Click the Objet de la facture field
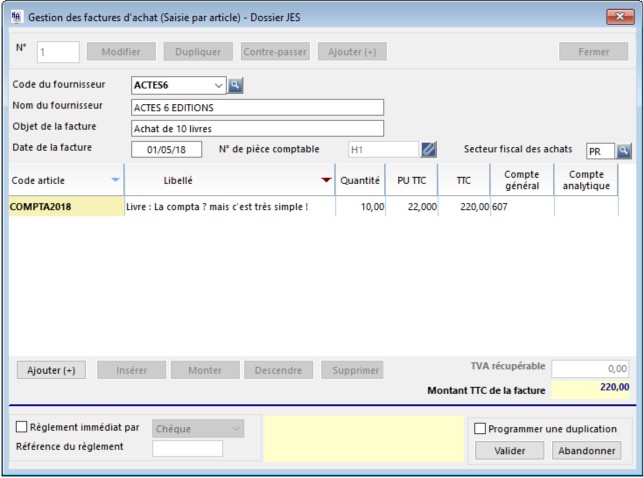The width and height of the screenshot is (643, 478). click(258, 128)
